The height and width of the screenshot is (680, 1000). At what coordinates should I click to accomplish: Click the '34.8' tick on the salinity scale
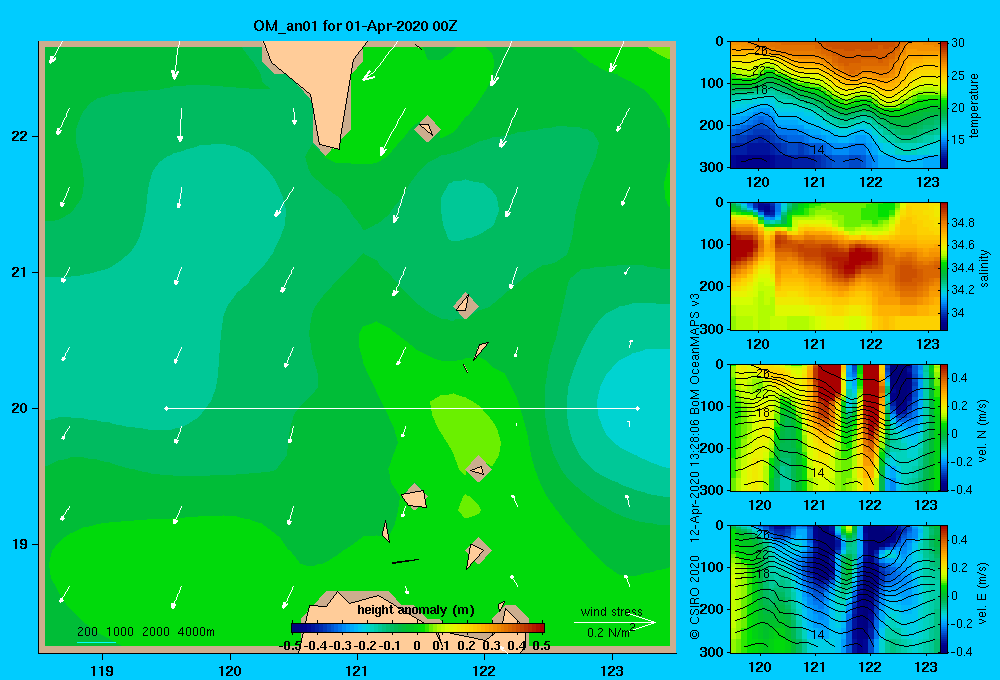[x=962, y=223]
